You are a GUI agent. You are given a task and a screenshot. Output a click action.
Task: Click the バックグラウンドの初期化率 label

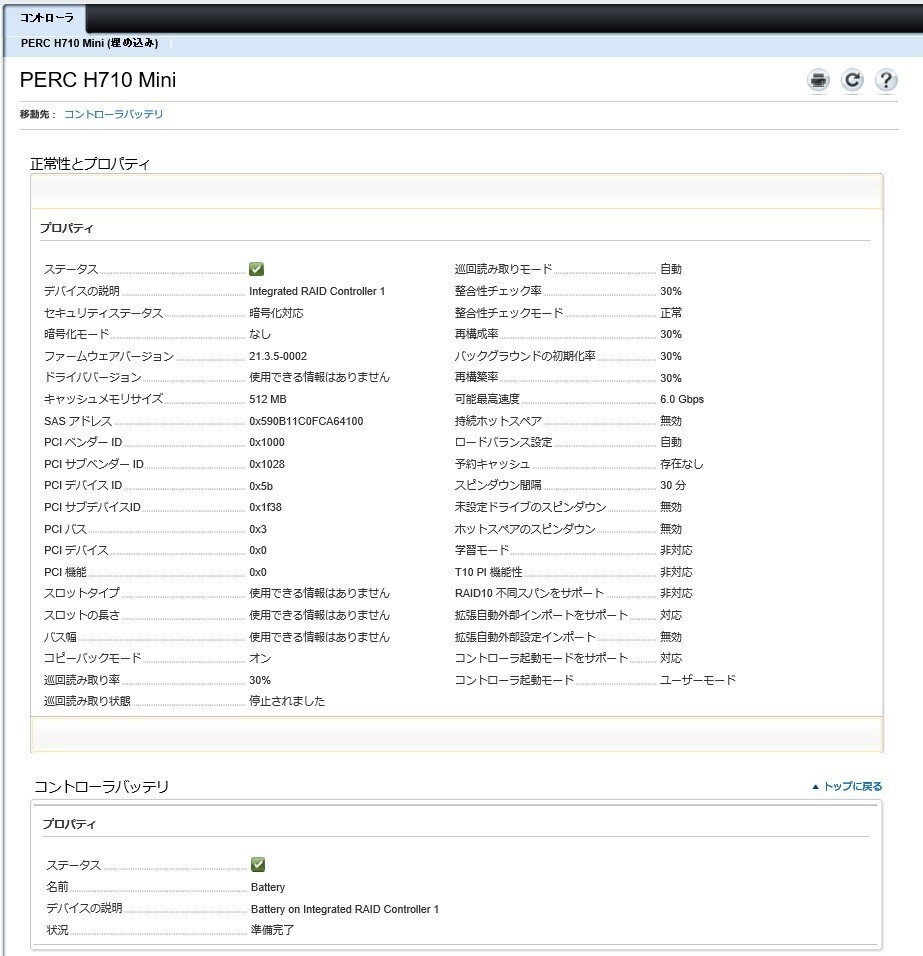click(525, 356)
